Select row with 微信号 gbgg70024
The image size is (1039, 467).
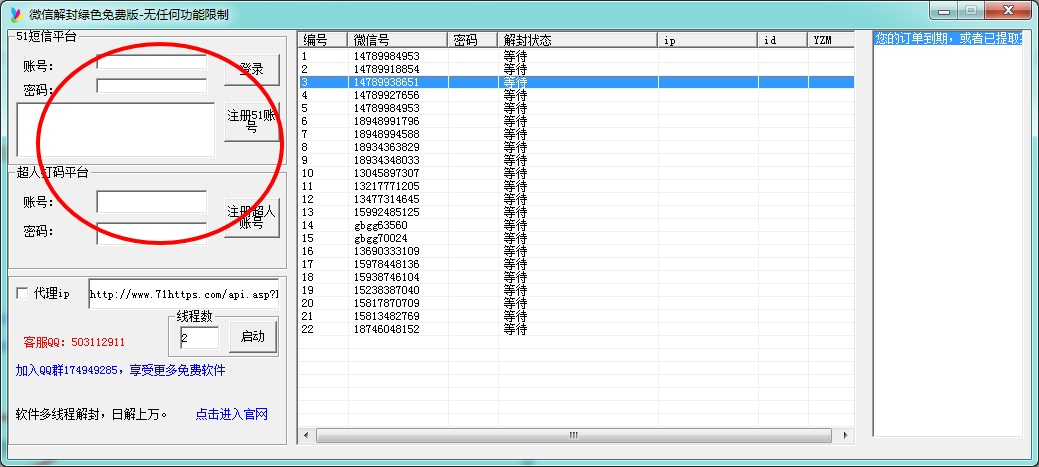click(x=576, y=238)
